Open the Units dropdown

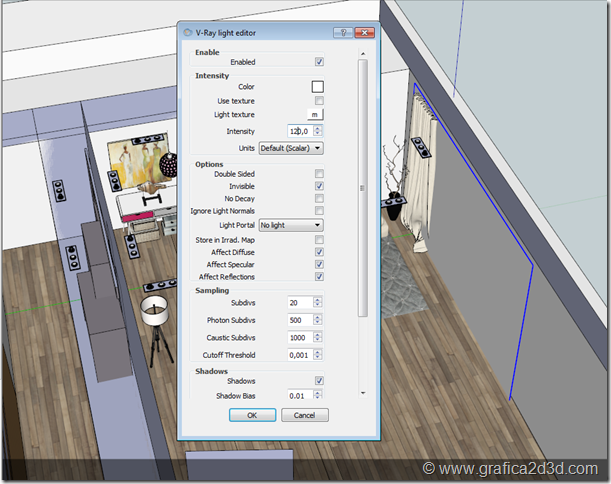click(290, 148)
